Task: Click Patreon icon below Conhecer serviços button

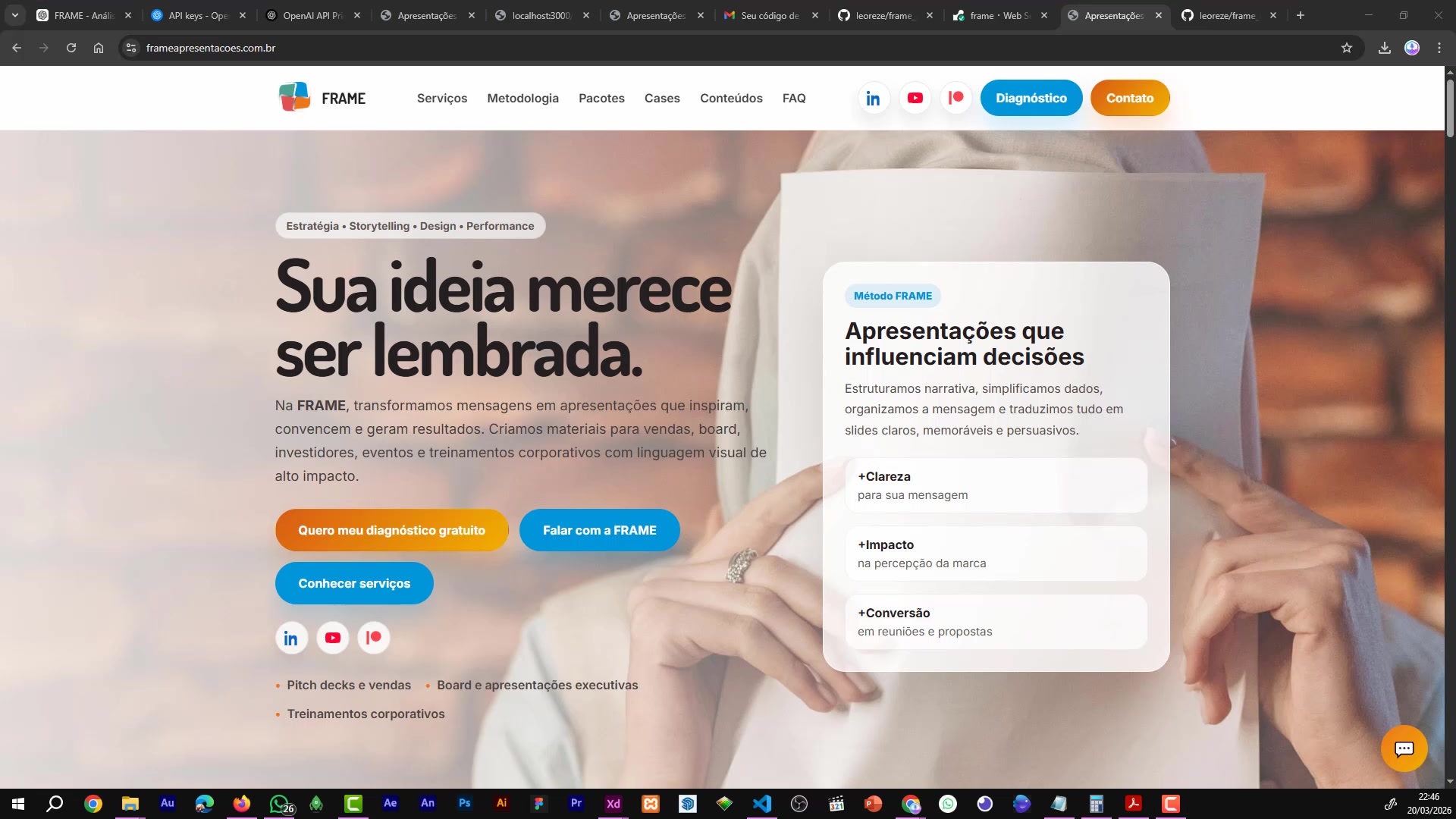Action: click(x=373, y=639)
